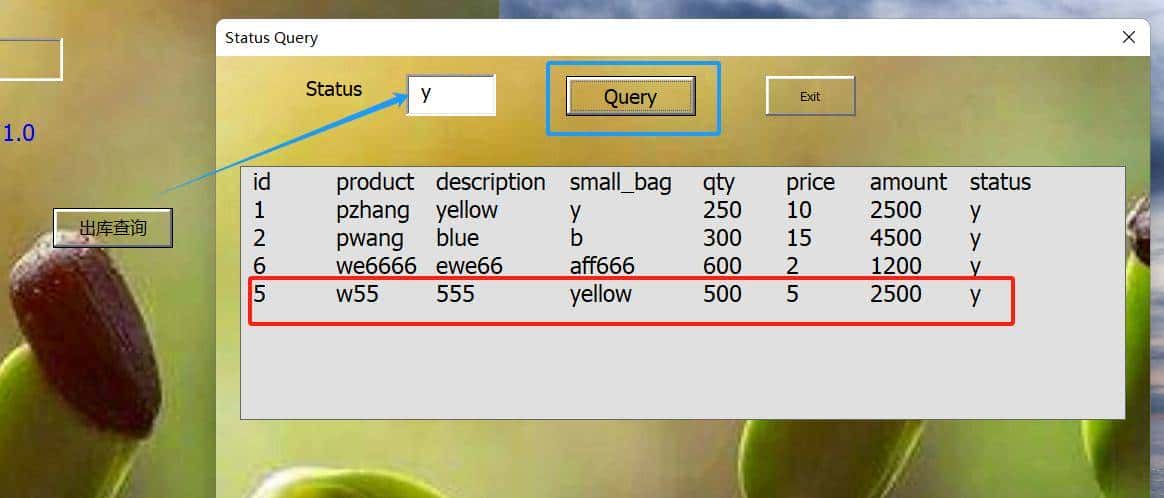Click the price value 15
This screenshot has width=1164, height=498.
(799, 238)
